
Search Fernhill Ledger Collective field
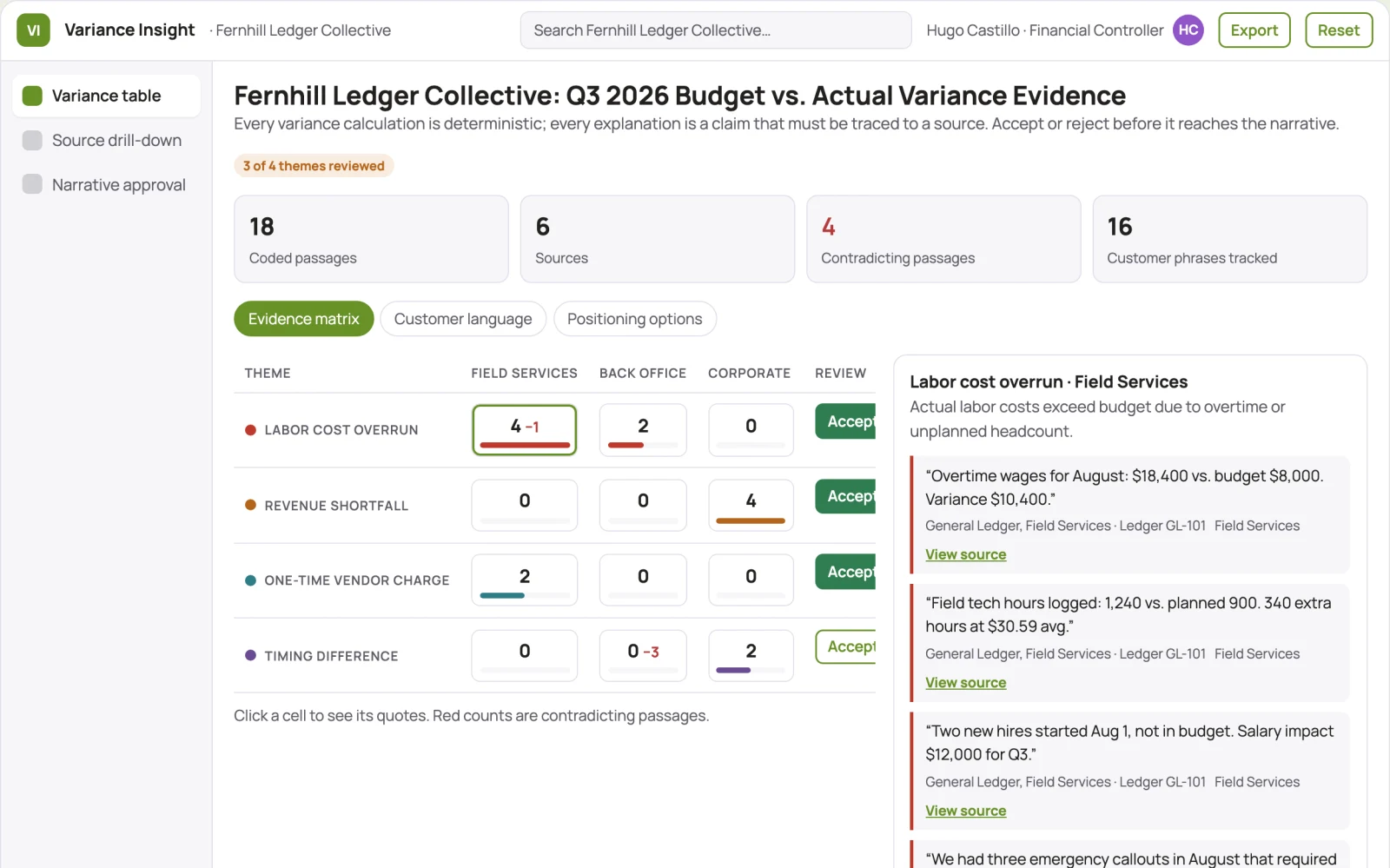tap(716, 30)
